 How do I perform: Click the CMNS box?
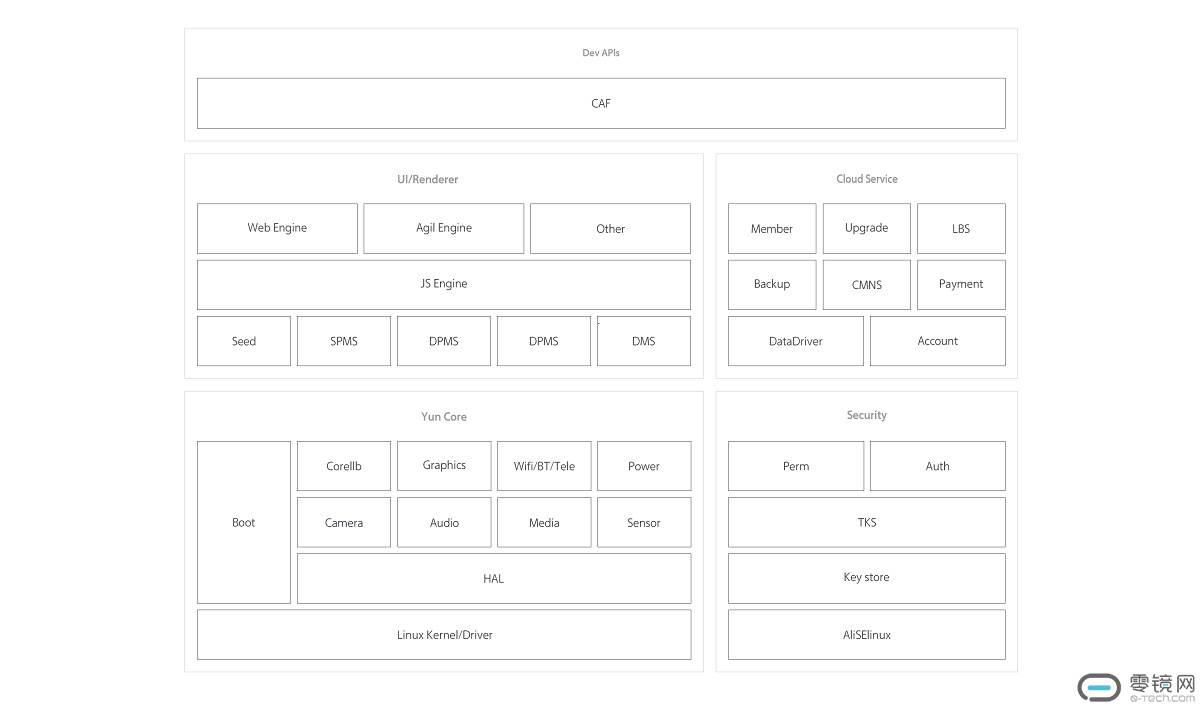(x=867, y=284)
